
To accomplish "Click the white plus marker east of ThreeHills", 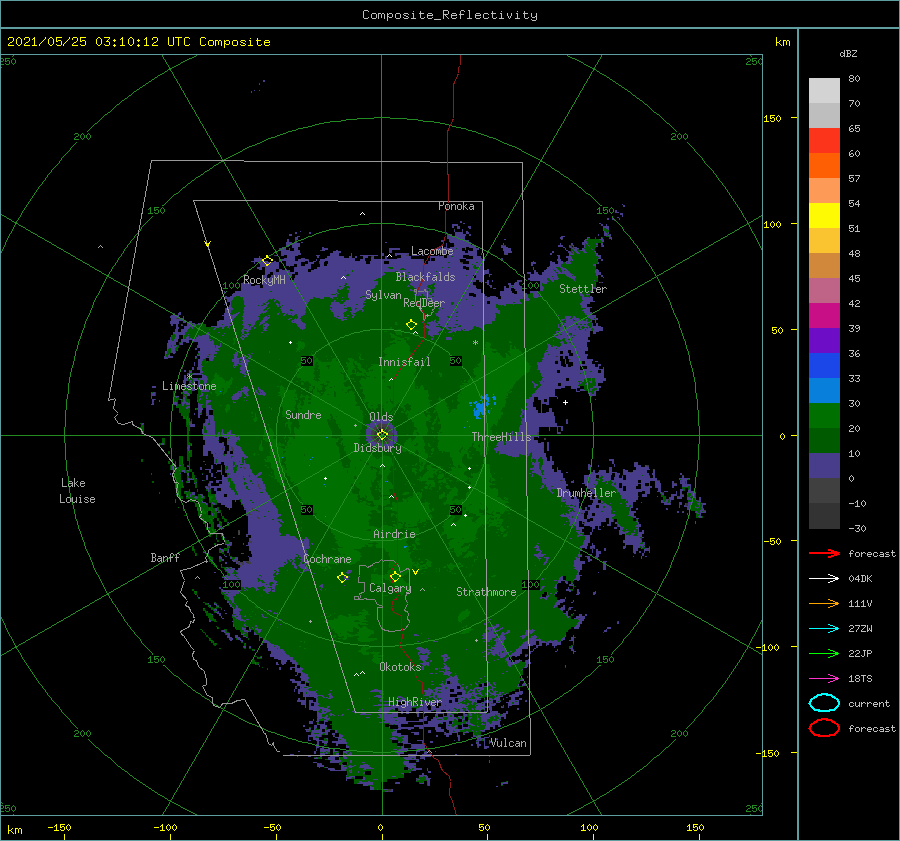I will tap(565, 402).
